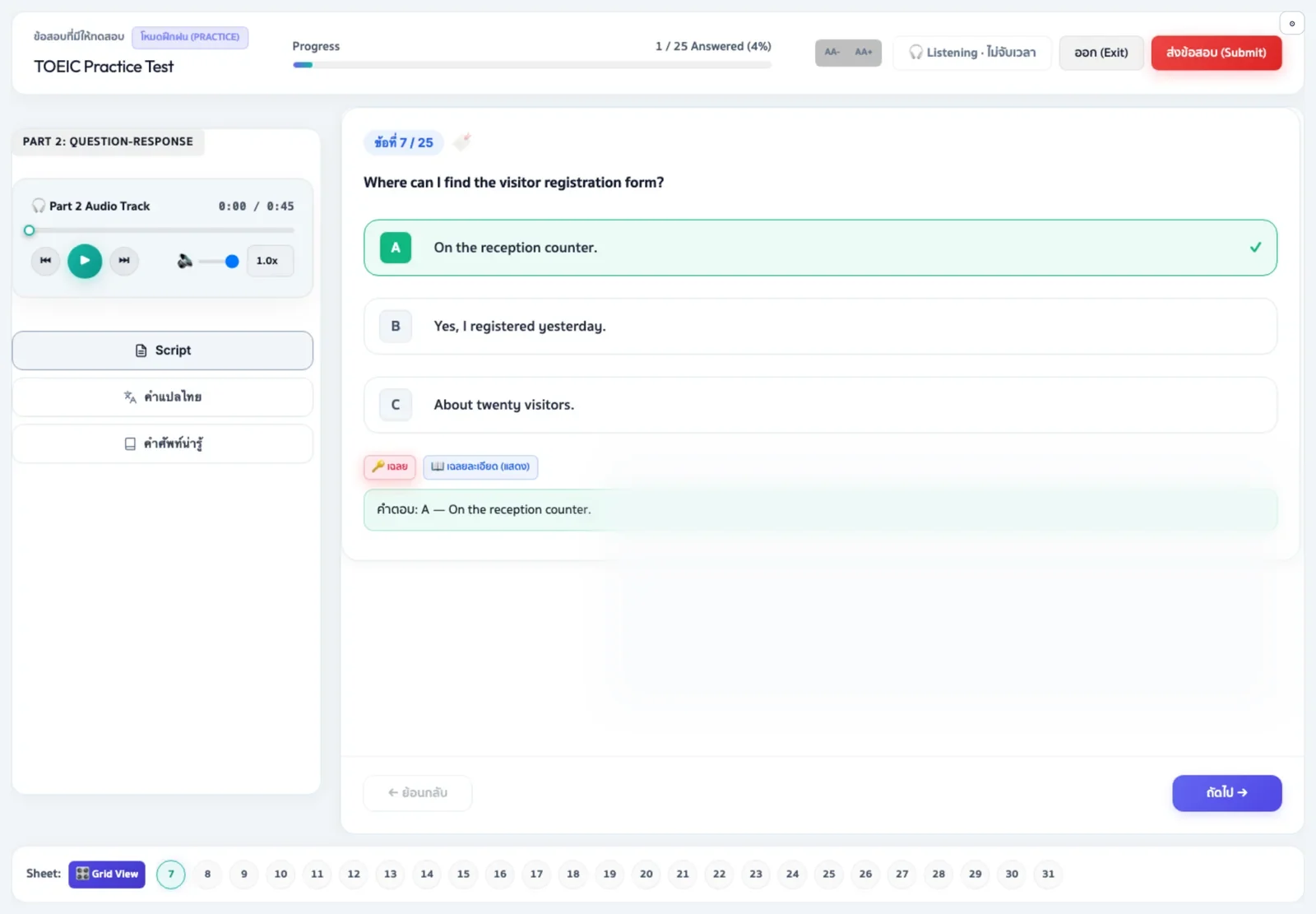This screenshot has width=1316, height=914.
Task: Skip to previous audio track
Action: click(x=45, y=261)
